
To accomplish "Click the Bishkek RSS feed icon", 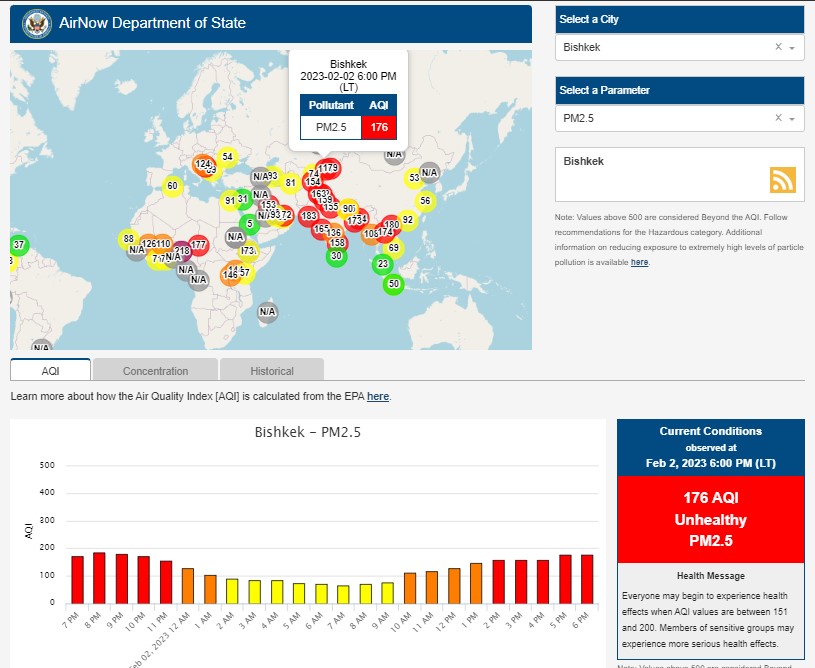I will pyautogui.click(x=782, y=180).
